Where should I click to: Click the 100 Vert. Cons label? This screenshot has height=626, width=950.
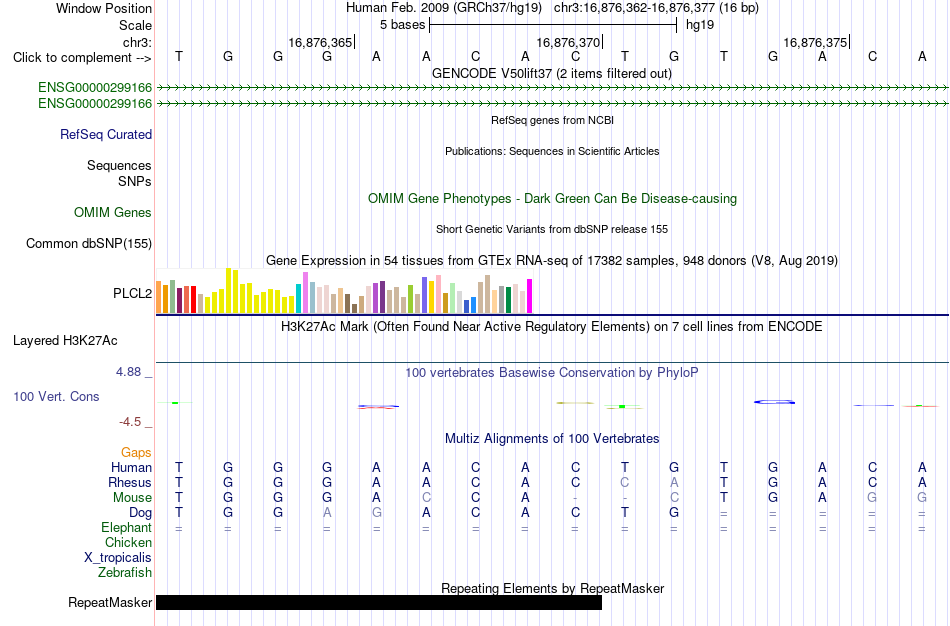click(56, 396)
